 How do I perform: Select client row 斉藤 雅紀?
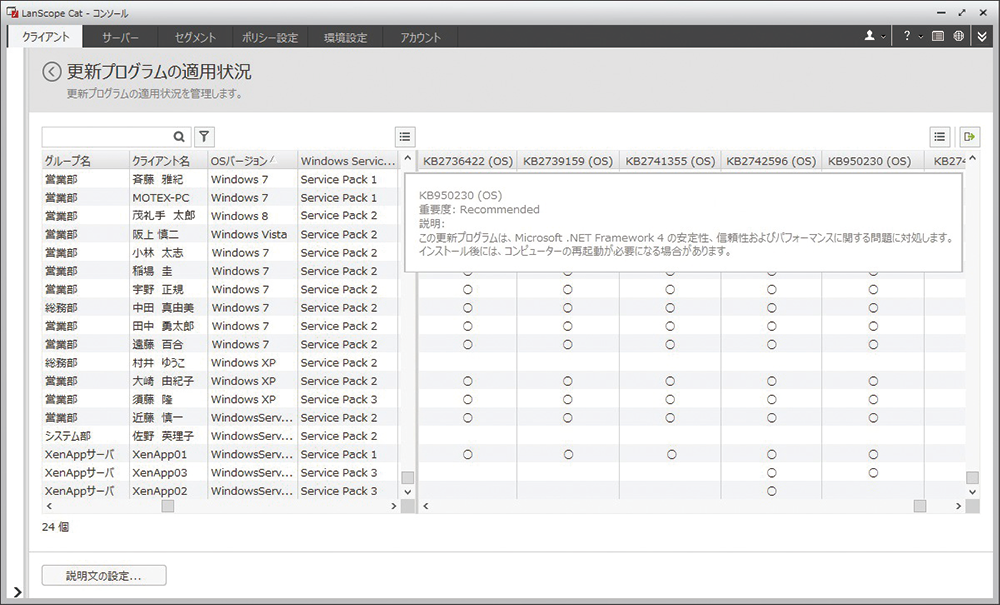tap(220, 179)
